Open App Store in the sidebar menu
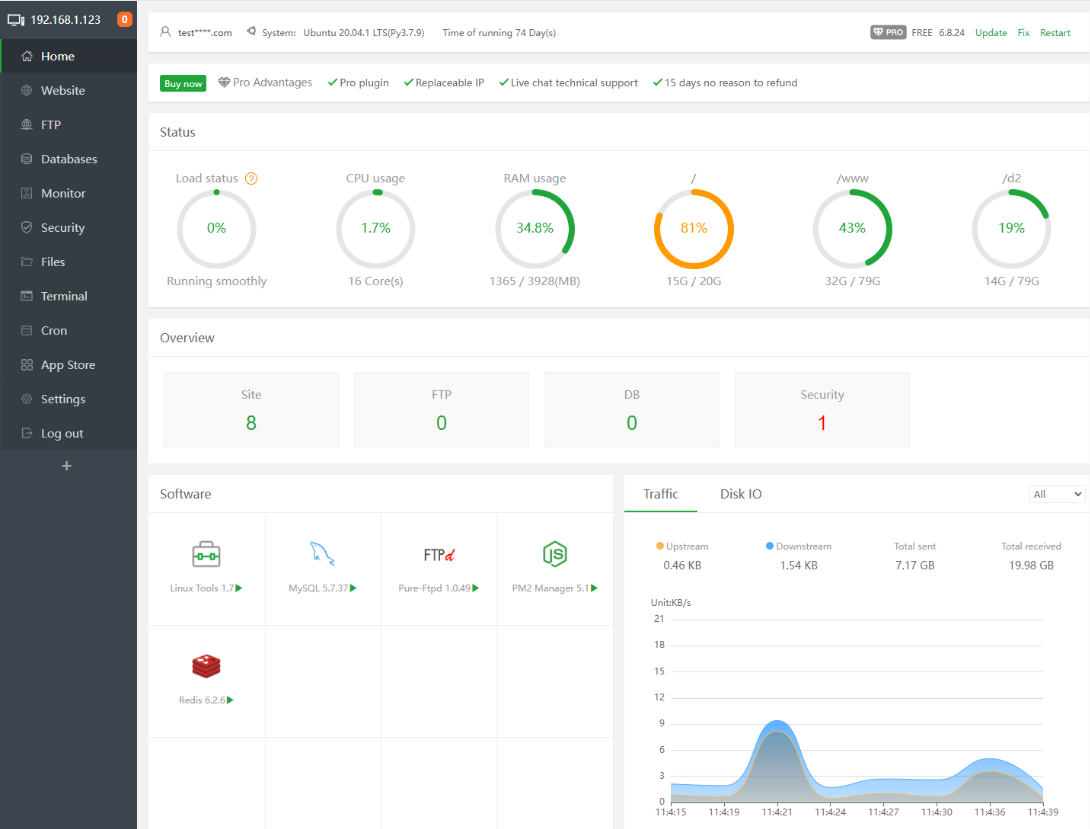Image resolution: width=1090 pixels, height=829 pixels. 68,365
